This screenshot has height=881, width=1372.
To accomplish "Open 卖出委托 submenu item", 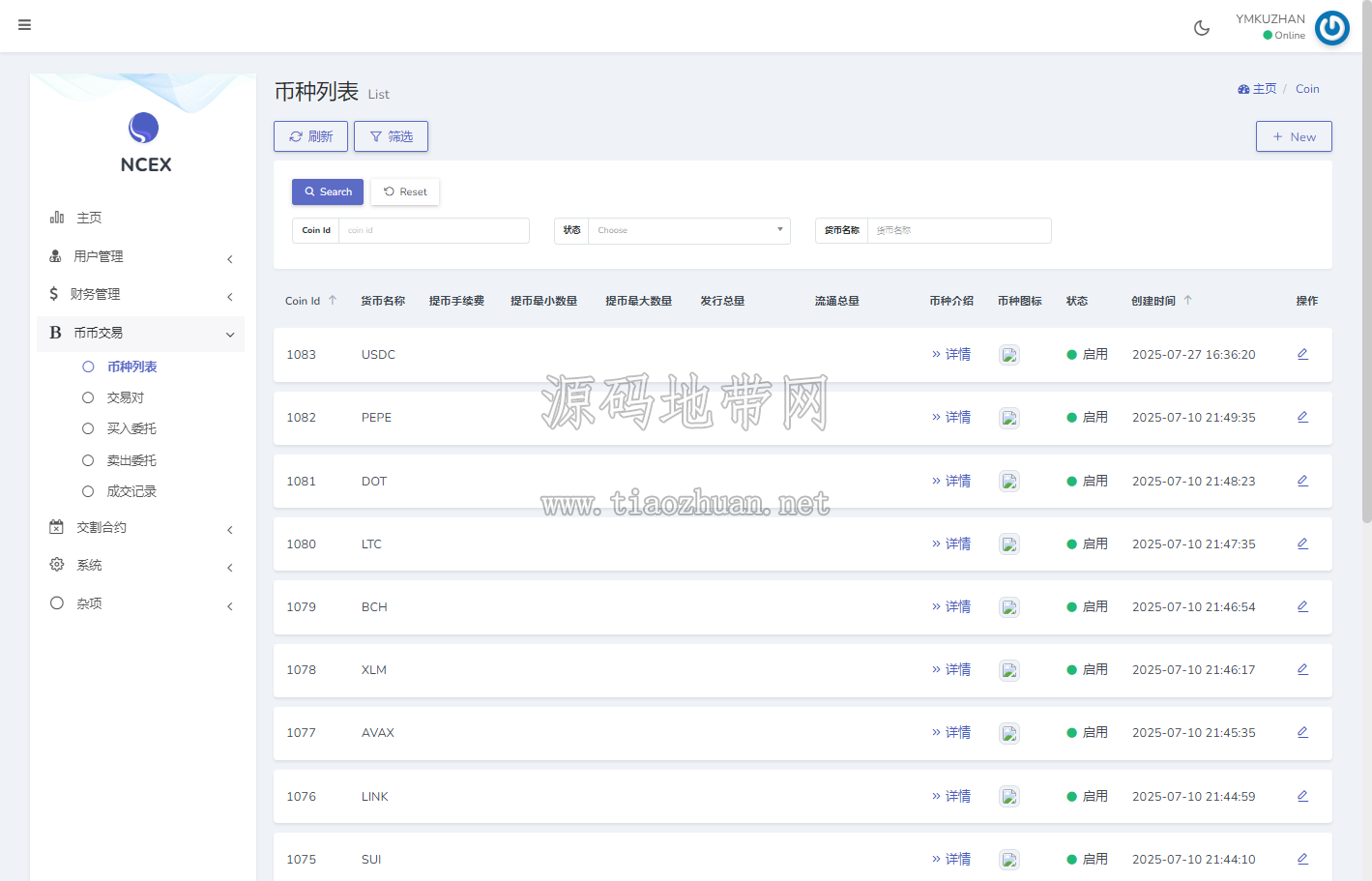I will (131, 460).
